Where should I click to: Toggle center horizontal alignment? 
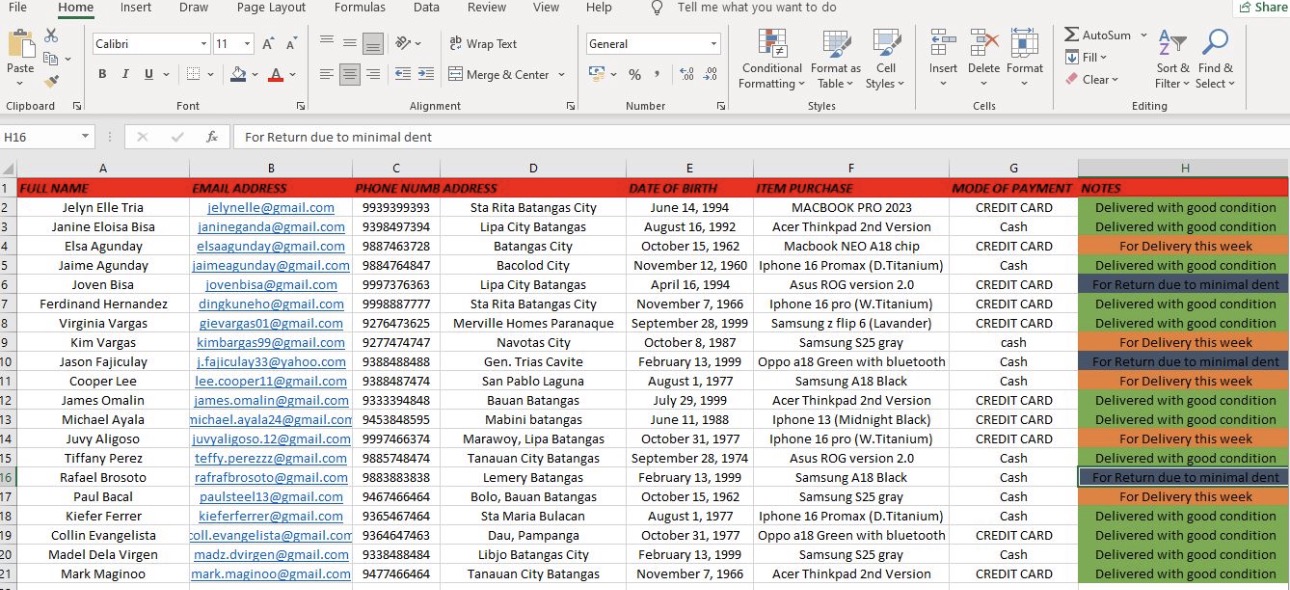pyautogui.click(x=349, y=74)
